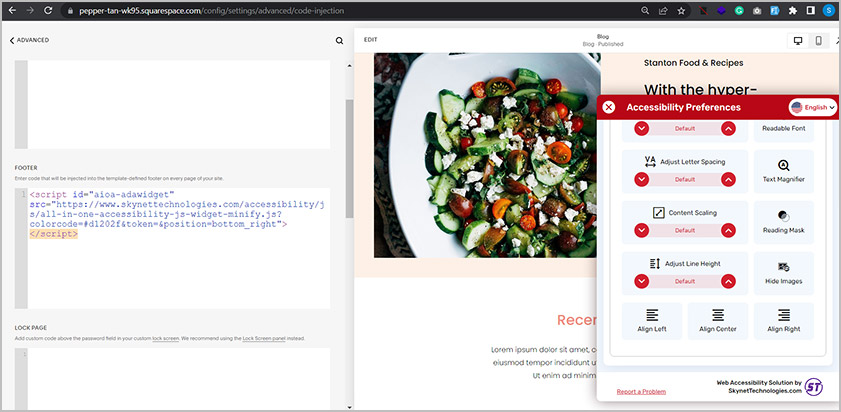Viewport: 841px width, 412px height.
Task: Go back to the Advanced settings menu
Action: point(29,40)
